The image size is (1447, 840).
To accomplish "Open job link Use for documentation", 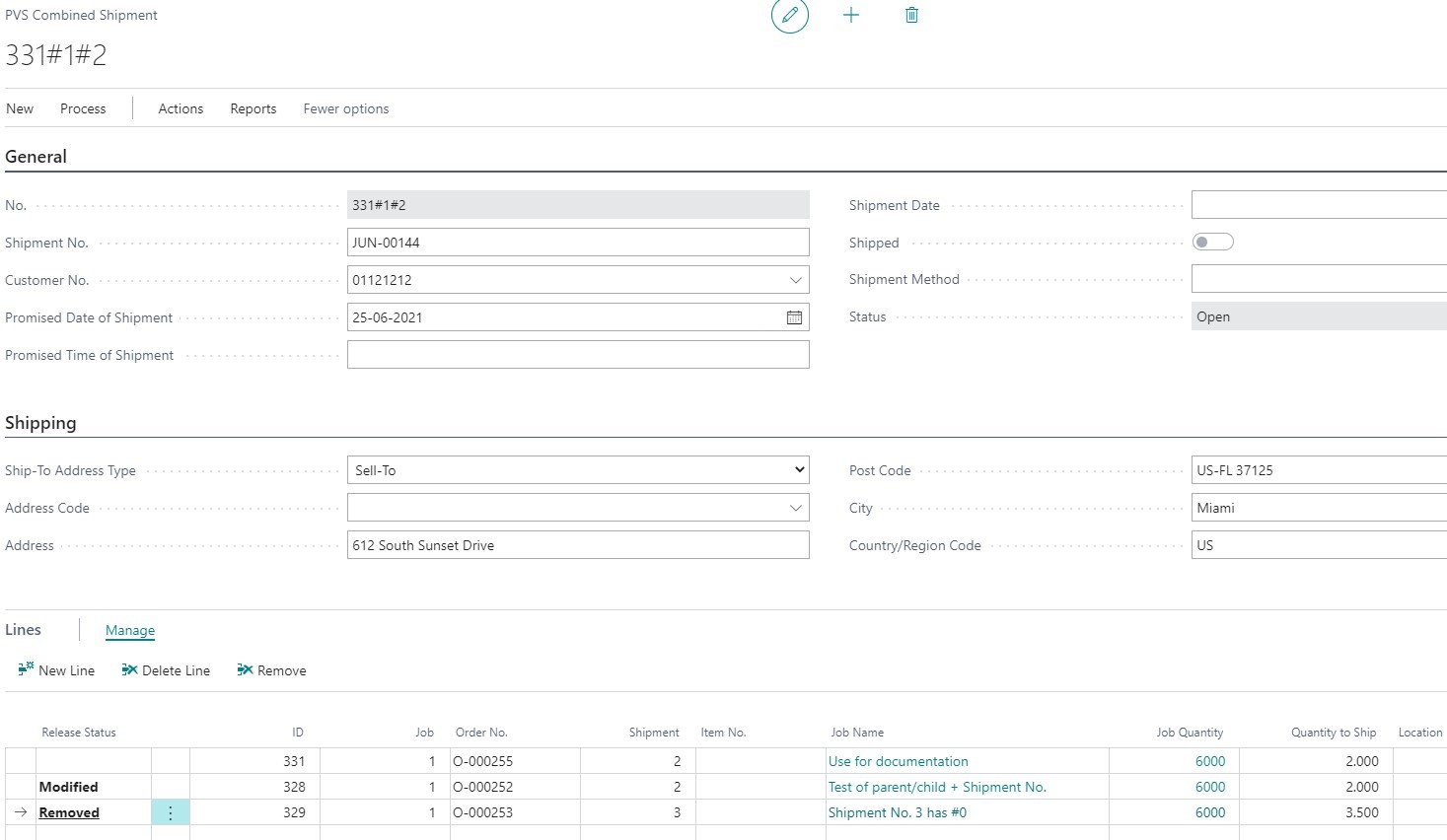I will point(899,761).
